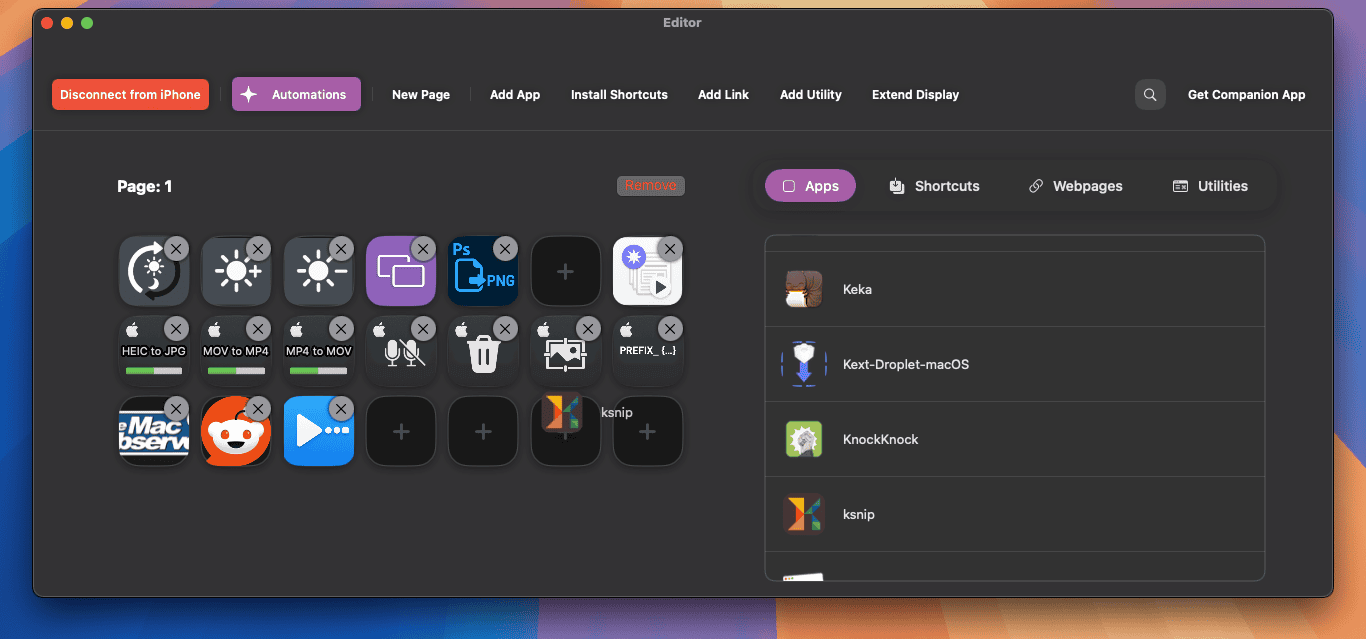Select the purple screen mirroring tile

[401, 270]
